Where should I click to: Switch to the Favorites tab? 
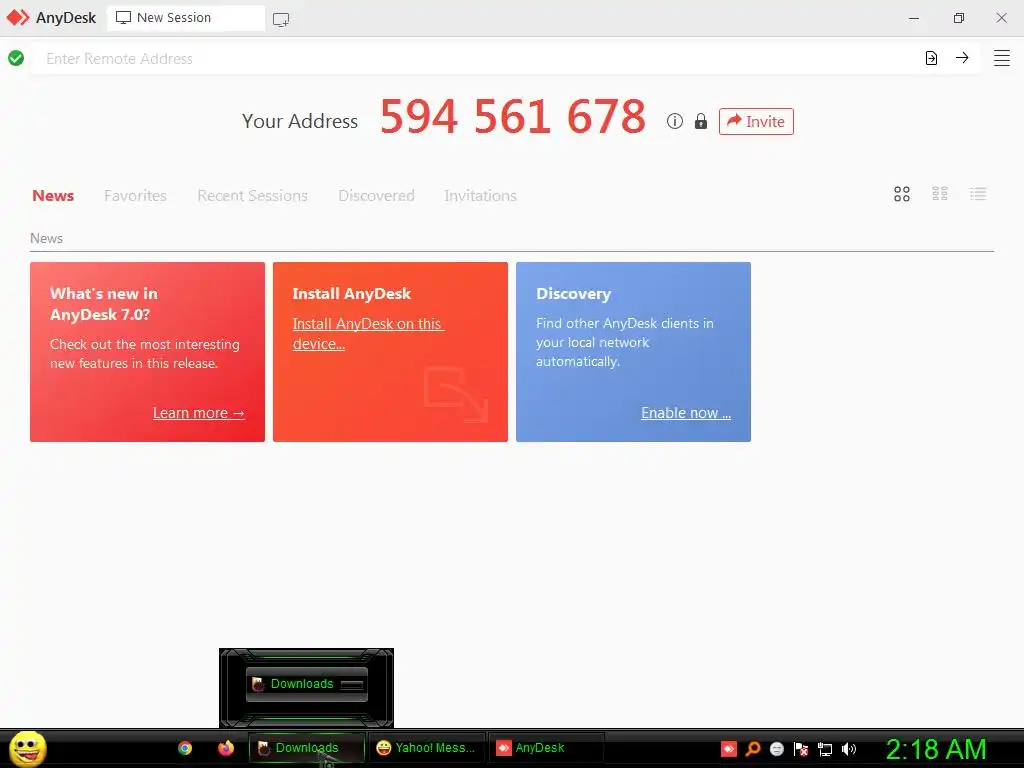(135, 195)
